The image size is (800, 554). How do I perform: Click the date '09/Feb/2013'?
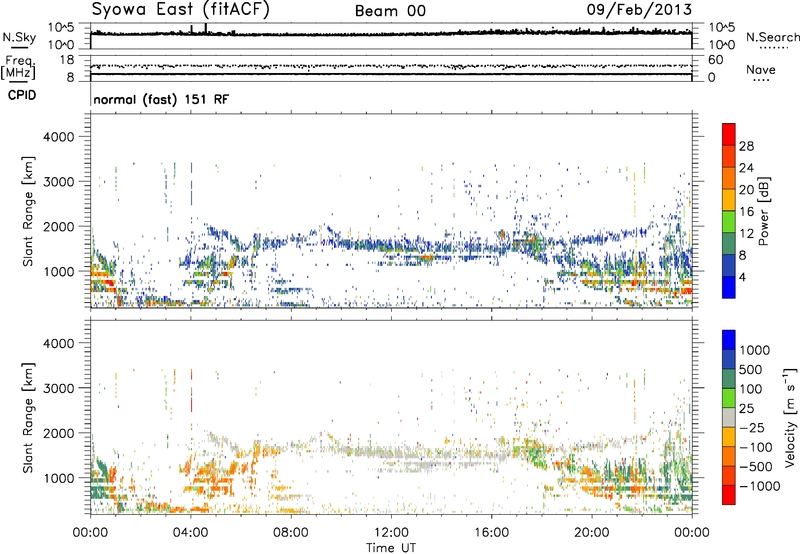click(x=639, y=9)
